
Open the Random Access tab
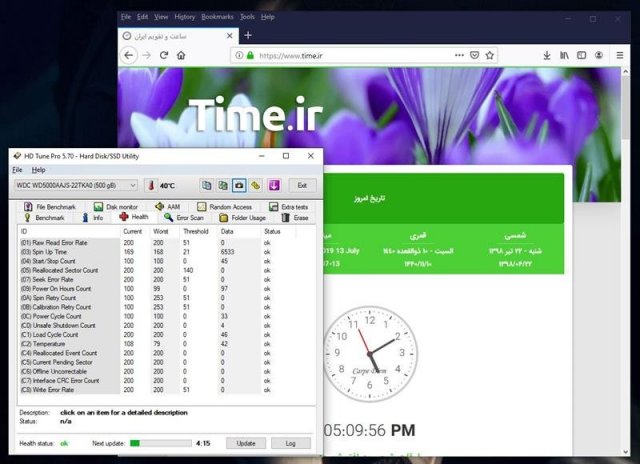click(224, 207)
